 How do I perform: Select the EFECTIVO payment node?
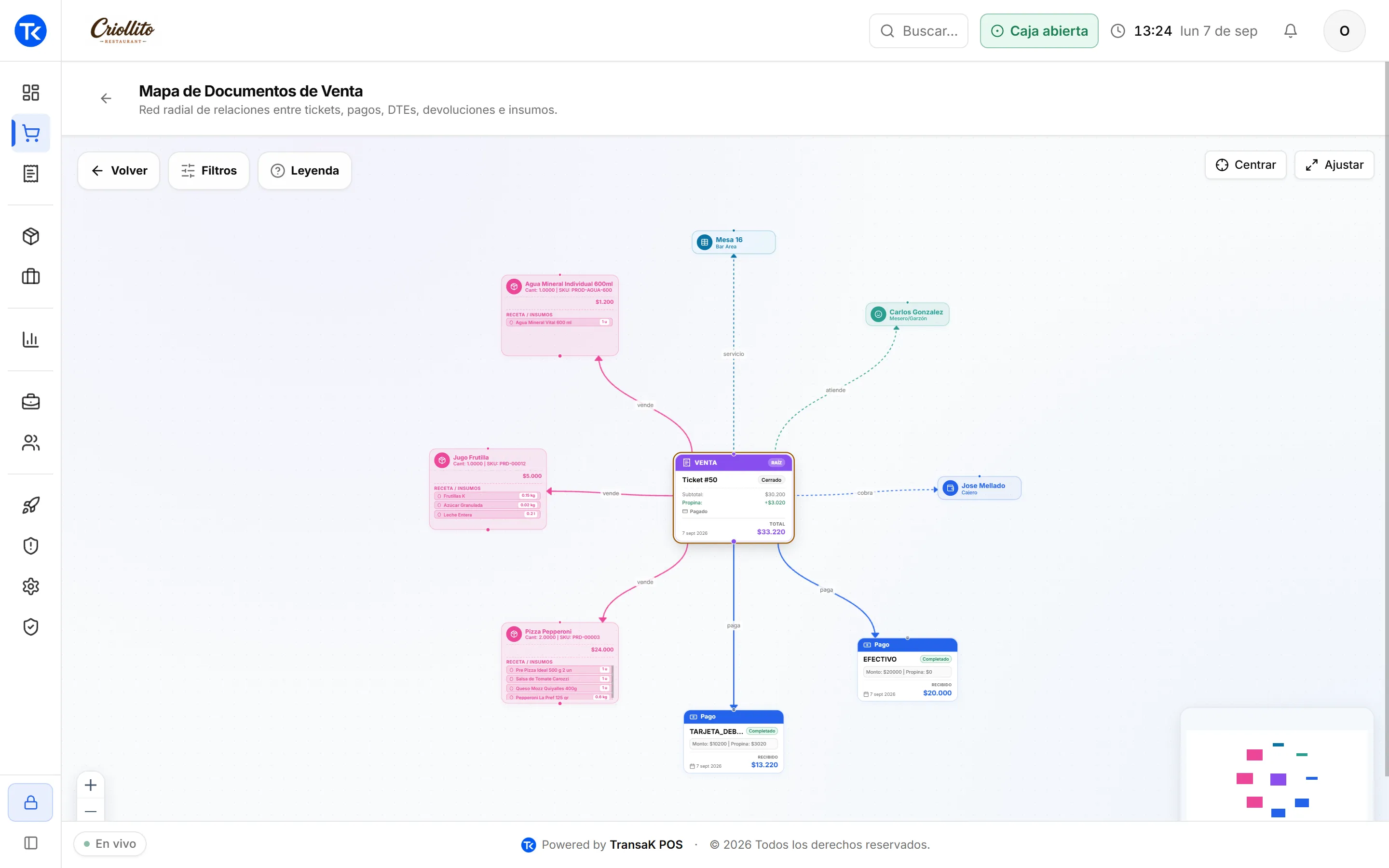point(907,669)
